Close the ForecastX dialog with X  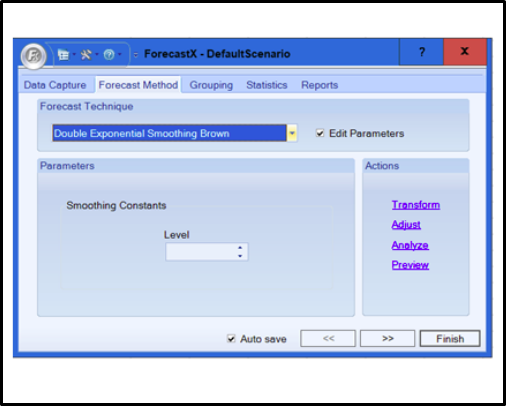pyautogui.click(x=465, y=52)
